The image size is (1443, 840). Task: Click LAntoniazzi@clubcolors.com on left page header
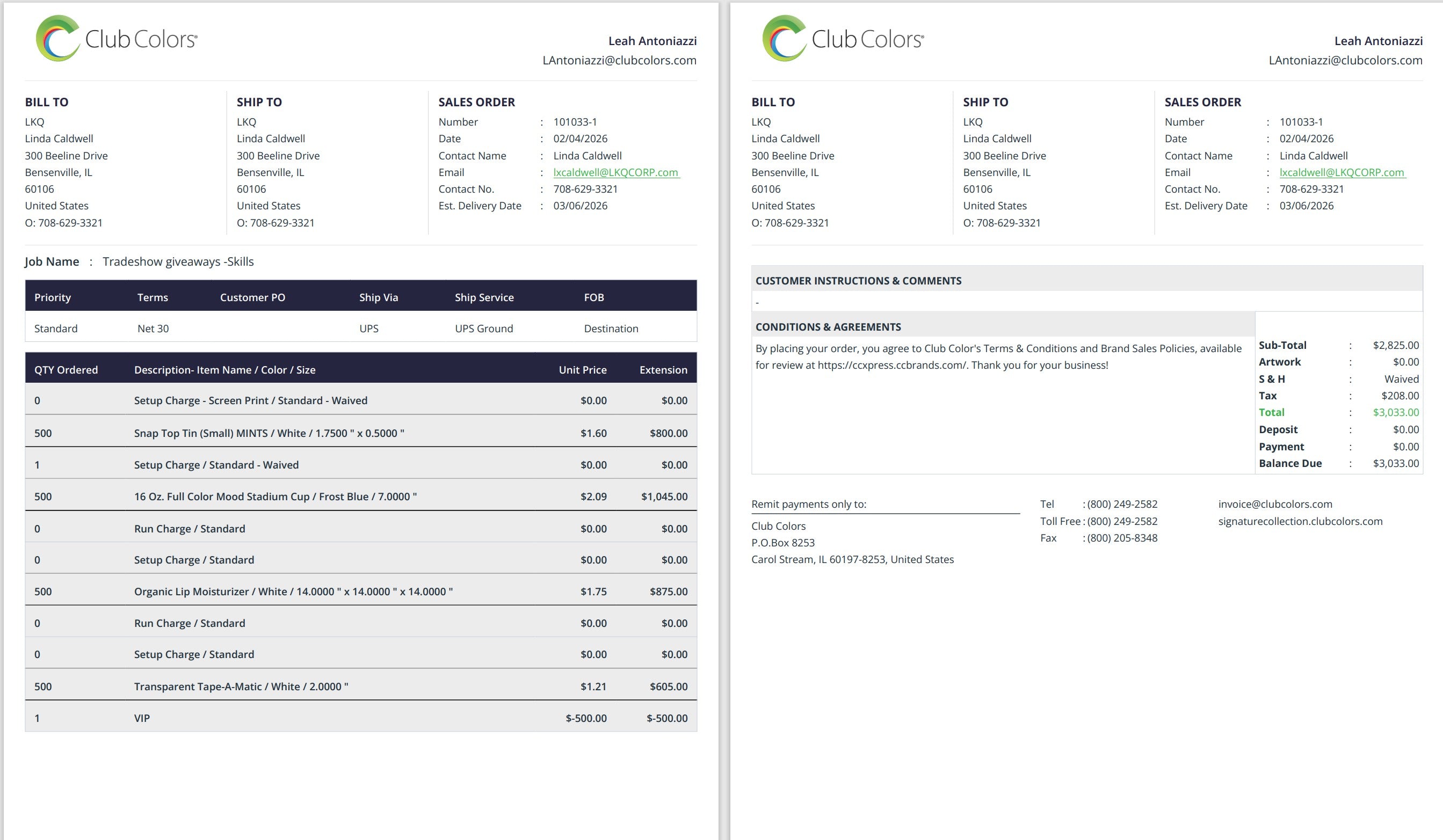pos(619,60)
